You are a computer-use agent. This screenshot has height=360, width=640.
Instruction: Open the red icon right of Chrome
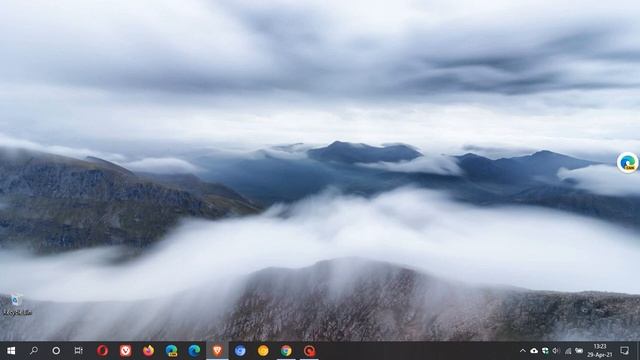point(309,351)
